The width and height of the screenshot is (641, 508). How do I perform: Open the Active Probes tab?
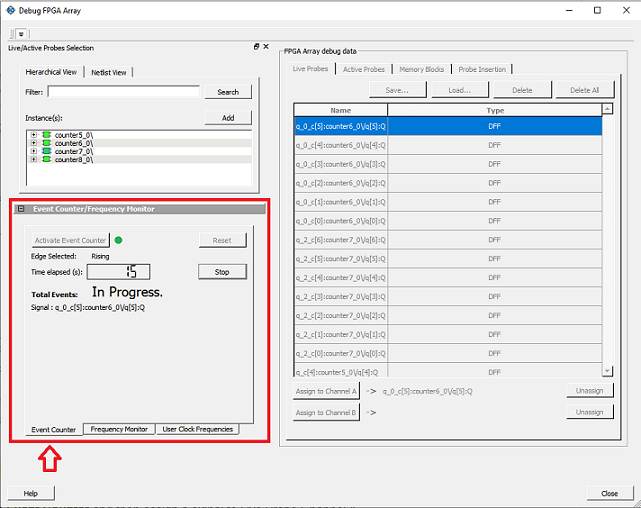click(363, 69)
